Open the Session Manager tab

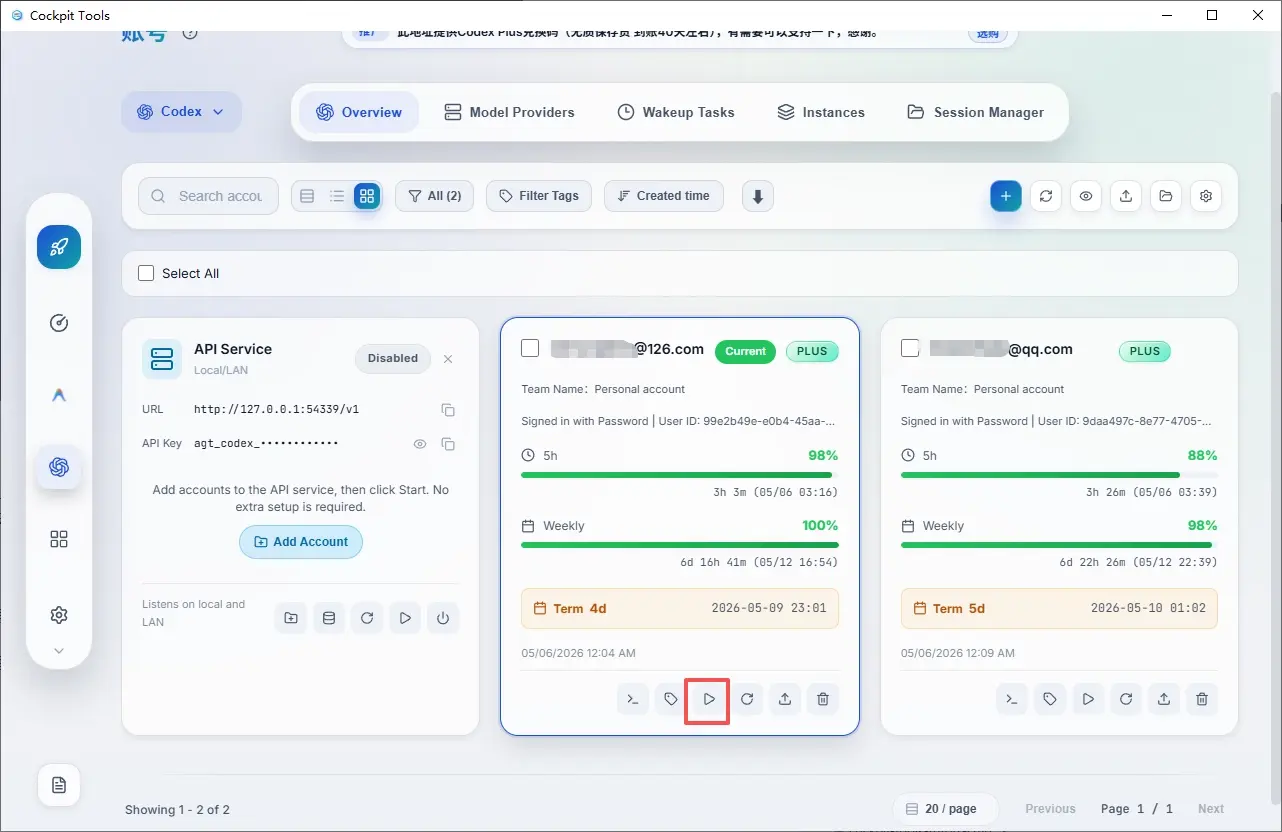pos(975,112)
